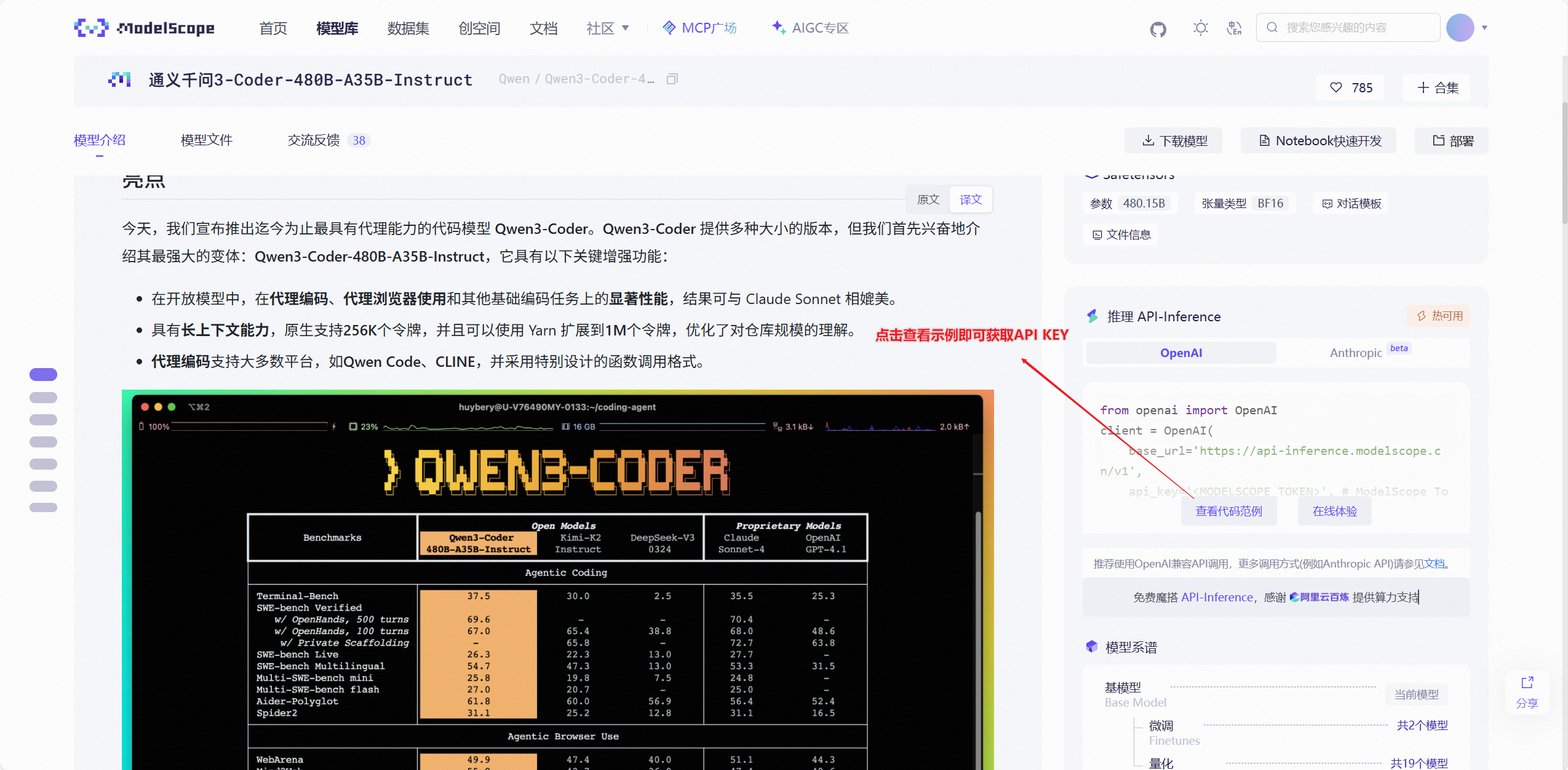
Task: Open 查看代码范例 code example
Action: click(1228, 511)
